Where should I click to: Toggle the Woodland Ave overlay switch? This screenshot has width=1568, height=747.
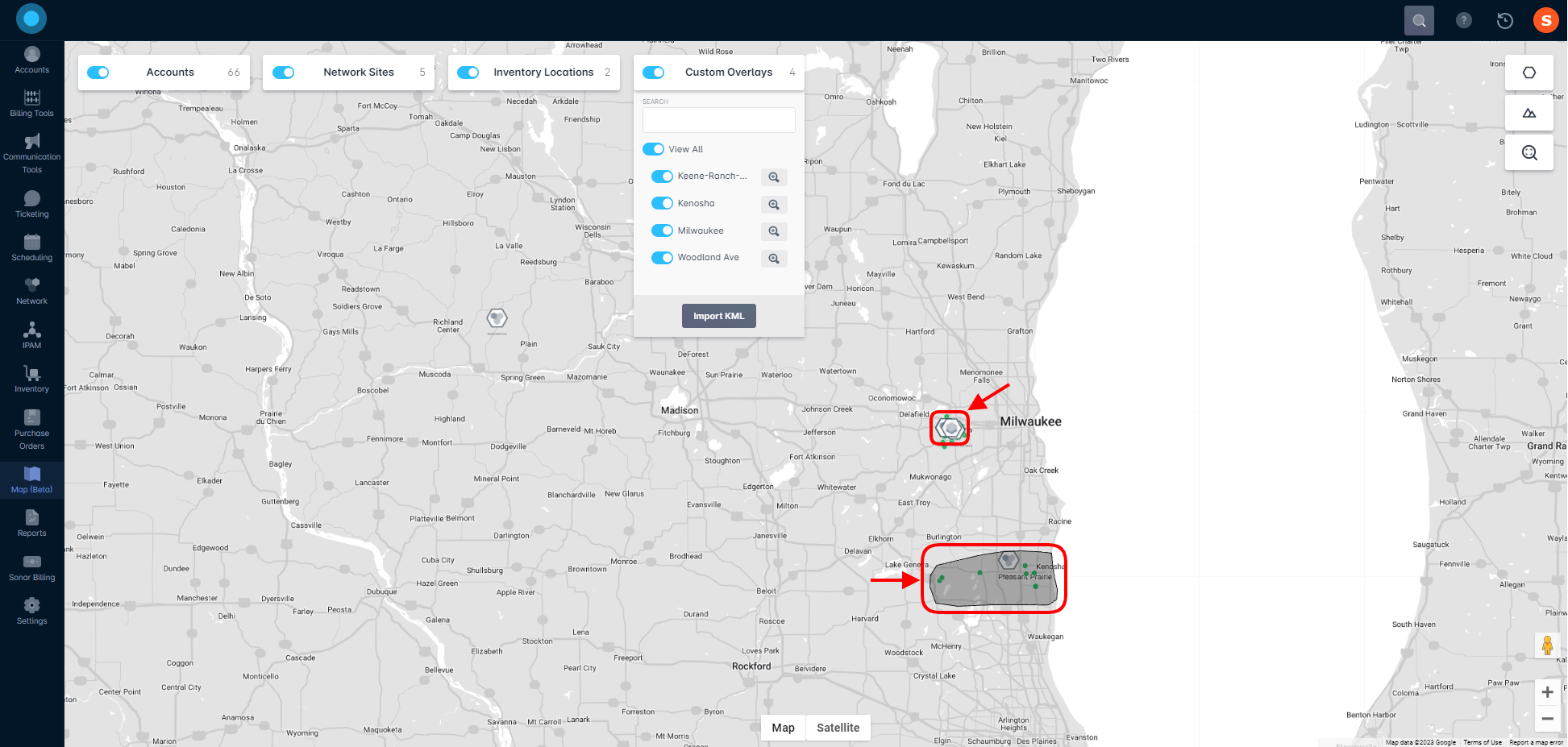click(x=662, y=258)
